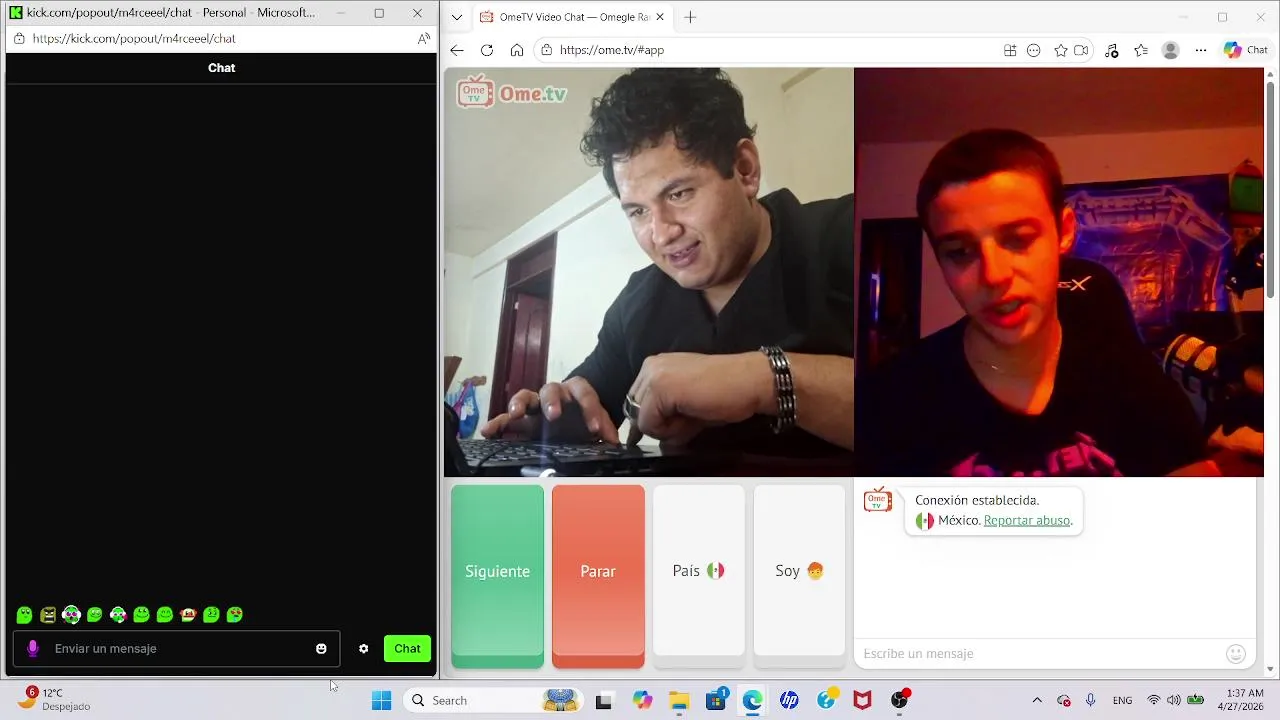
Task: Send message with green Chat button
Action: tap(407, 649)
